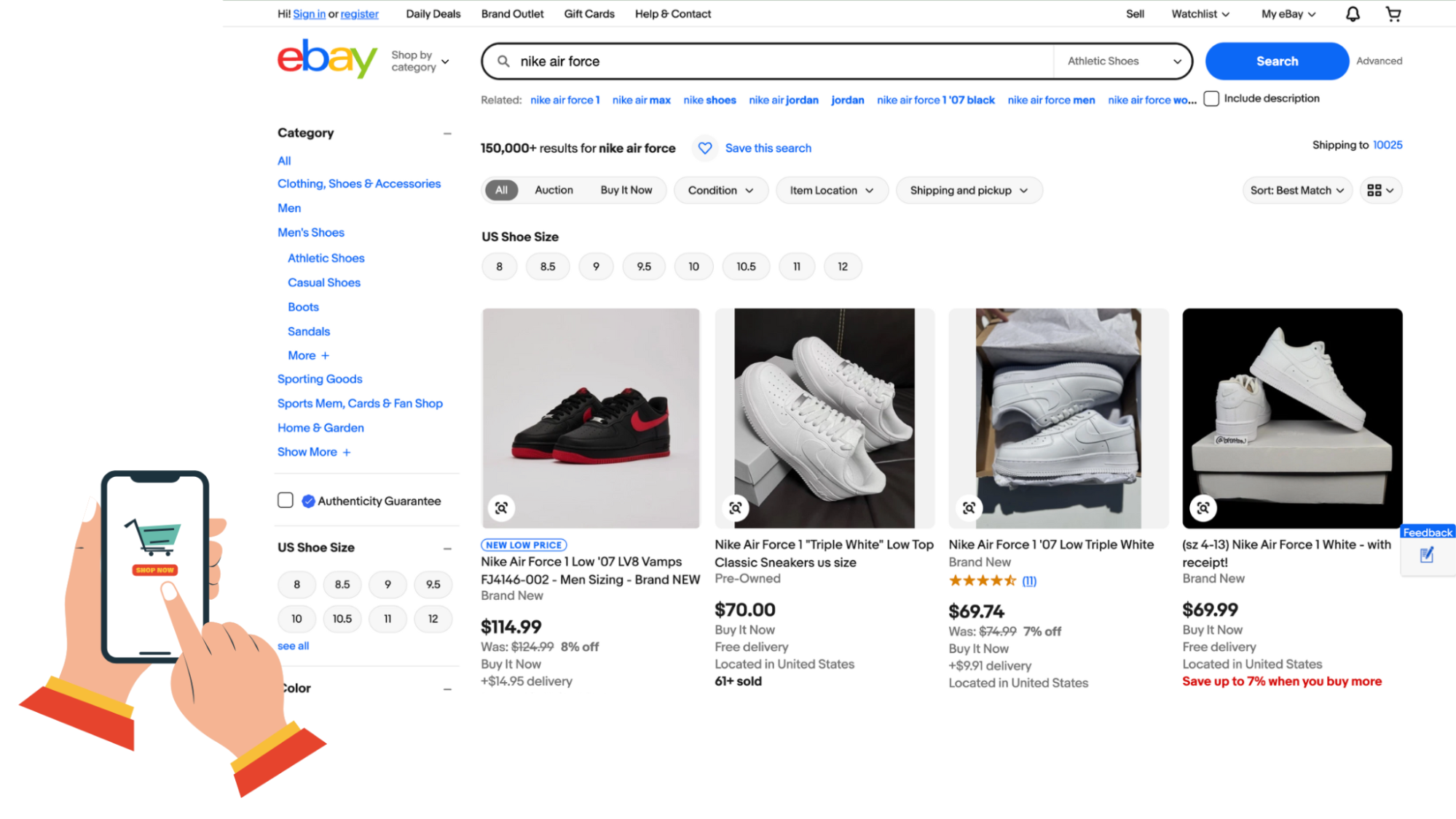Viewport: 1456px width, 819px height.
Task: Open Daily Deals in the top menu
Action: (433, 14)
